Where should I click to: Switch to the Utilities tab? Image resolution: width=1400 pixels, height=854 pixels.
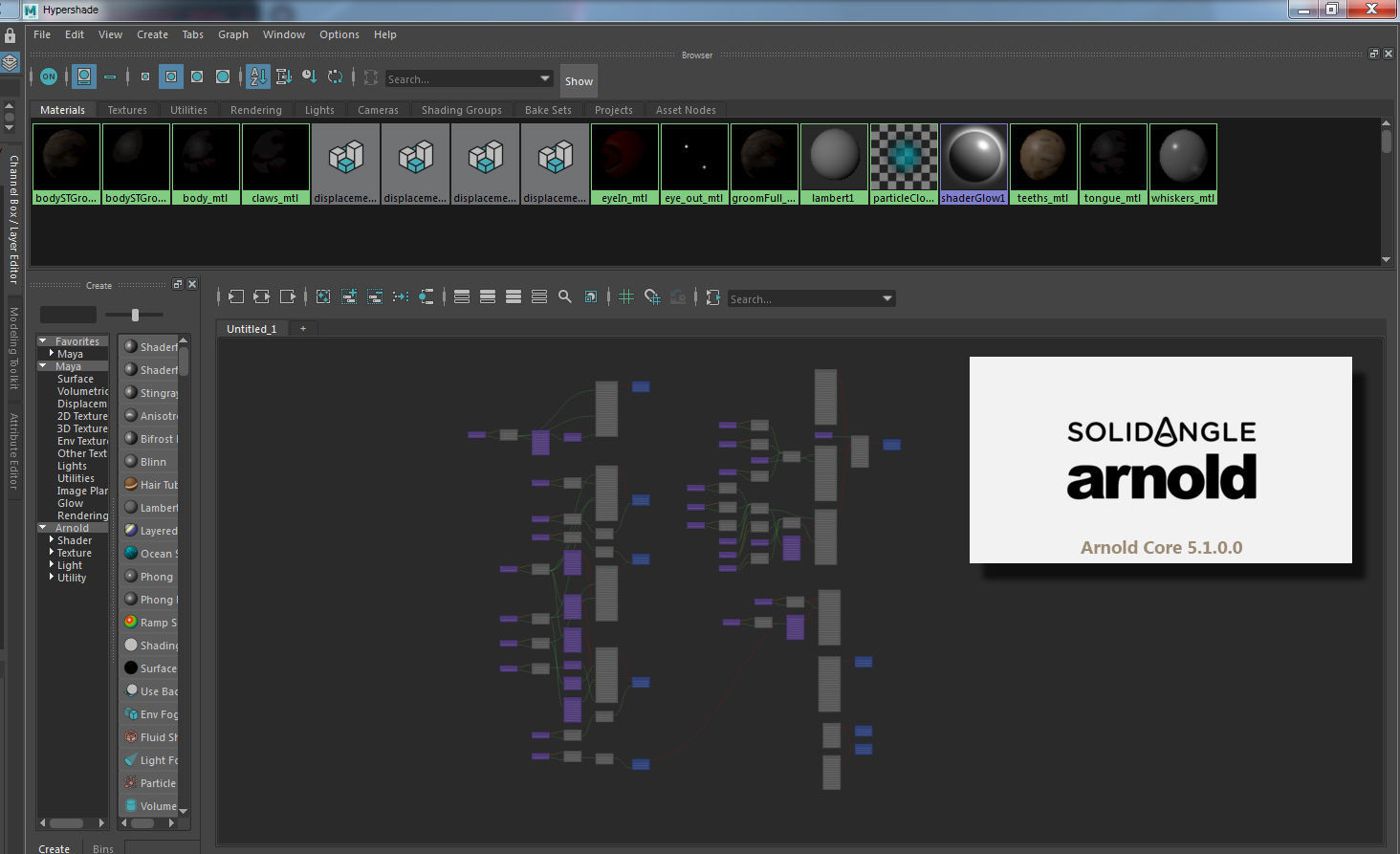[x=188, y=110]
